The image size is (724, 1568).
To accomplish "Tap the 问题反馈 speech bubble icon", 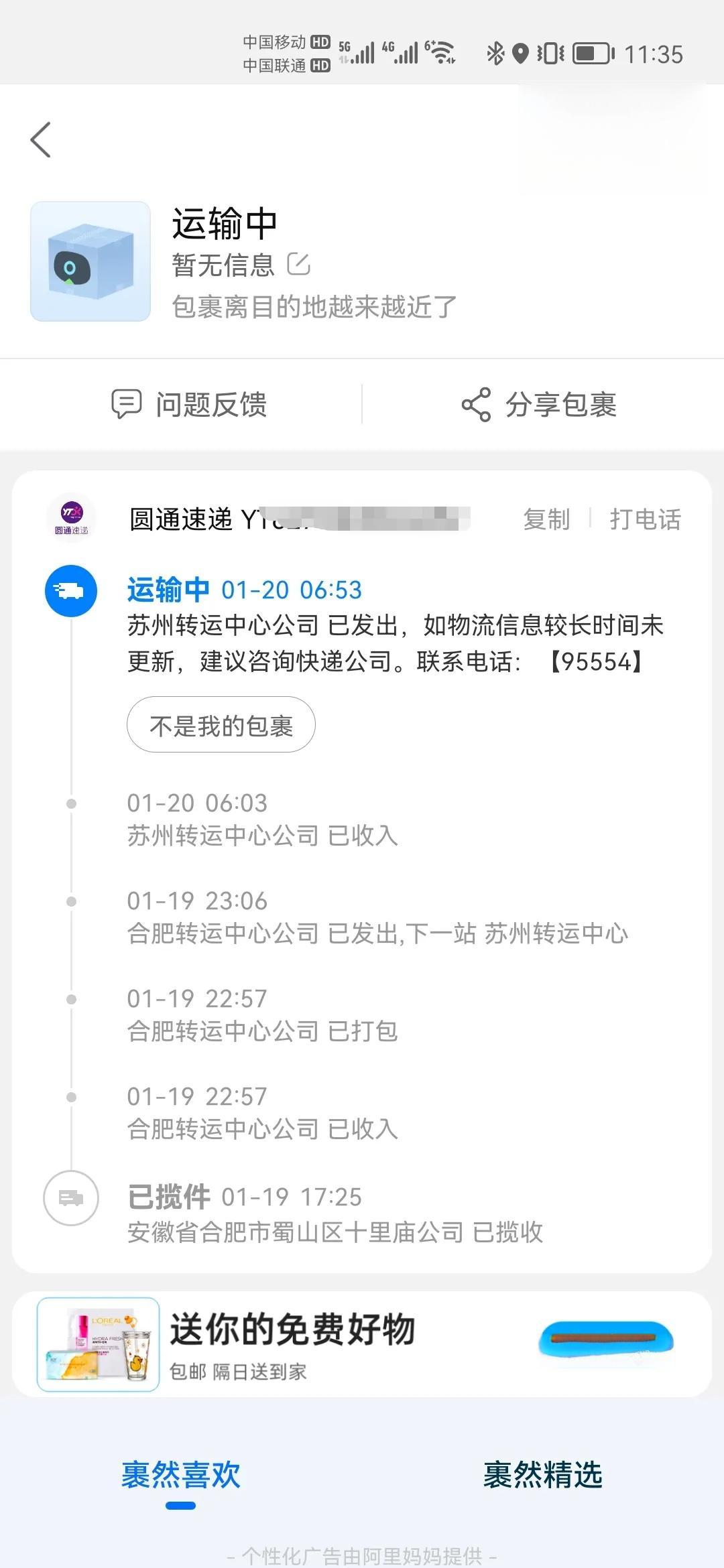I will point(126,404).
